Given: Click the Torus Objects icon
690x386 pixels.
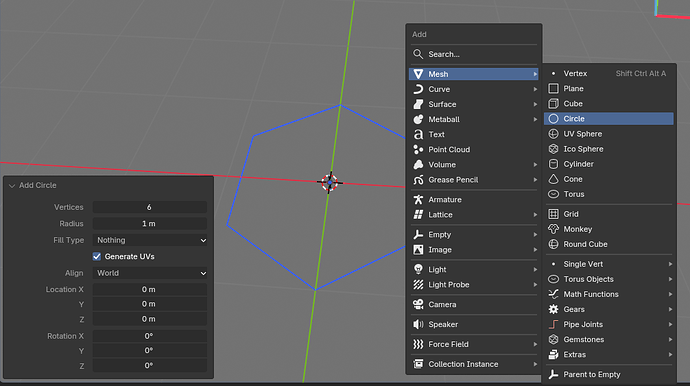Looking at the screenshot, I should [553, 279].
